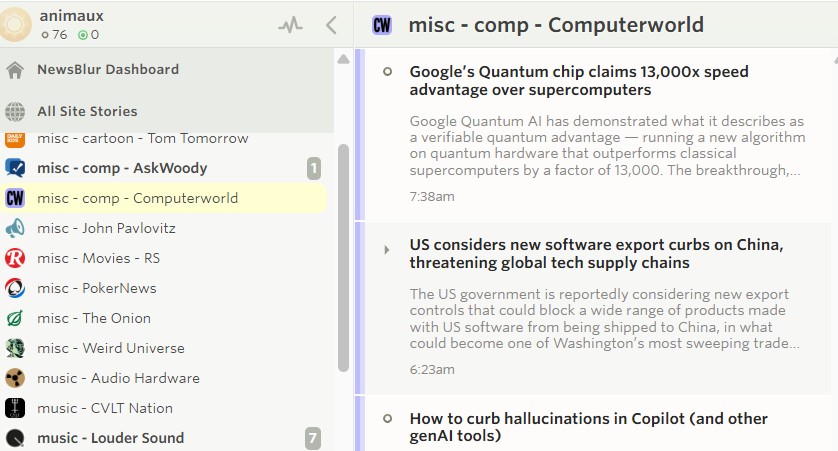Viewport: 838px width, 451px height.
Task: Select the misc - John Pavlovitz feed
Action: tap(106, 228)
